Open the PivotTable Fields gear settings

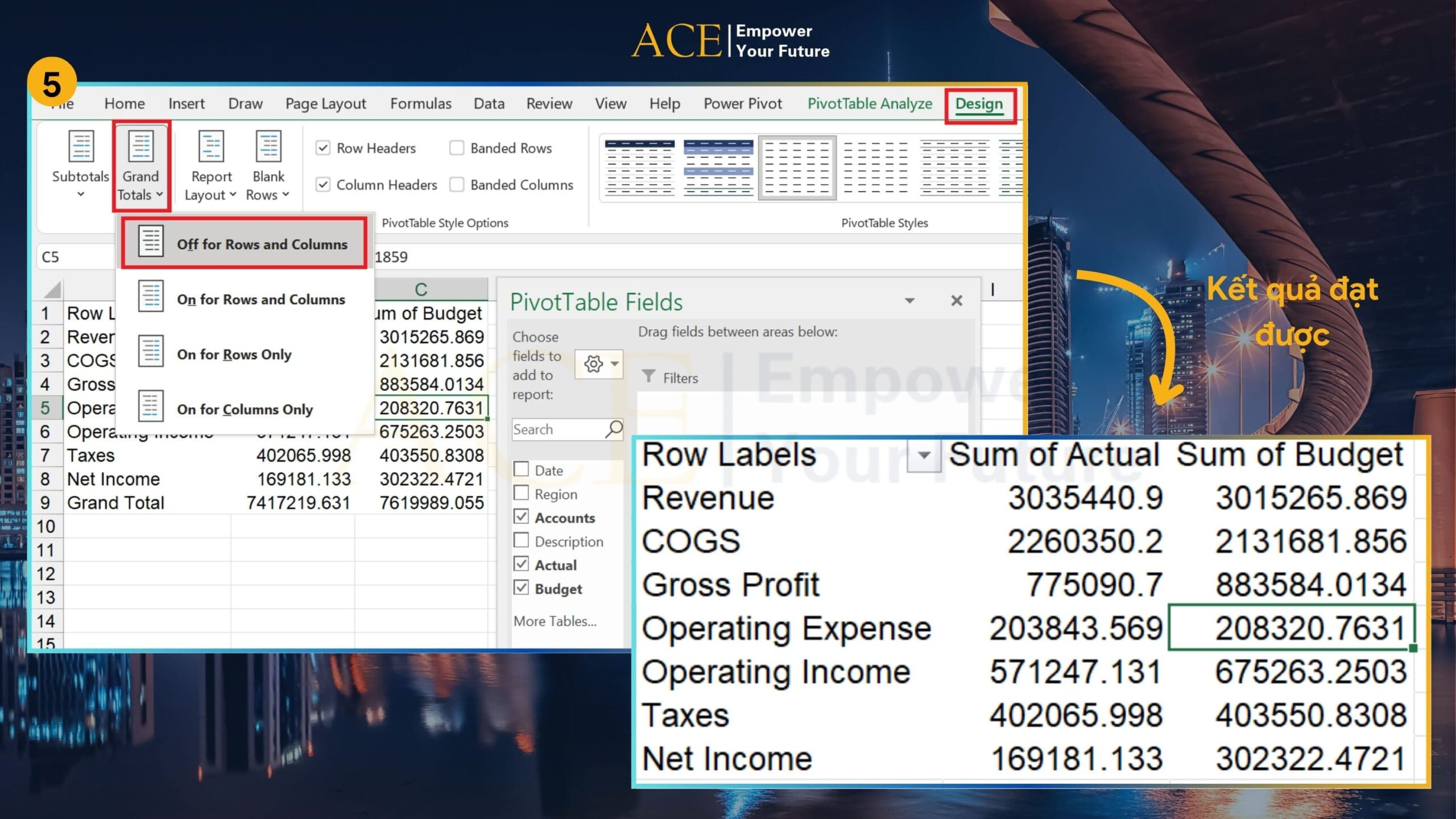point(593,364)
